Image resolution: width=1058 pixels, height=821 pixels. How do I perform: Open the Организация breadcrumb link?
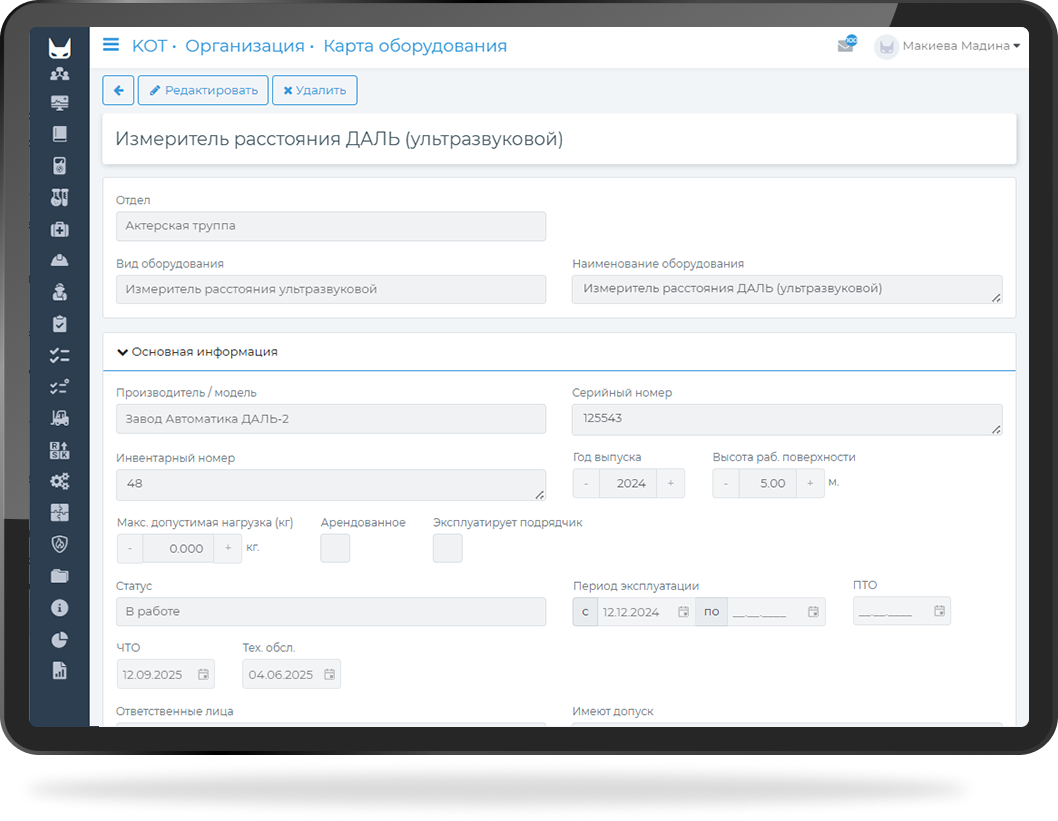[x=245, y=46]
